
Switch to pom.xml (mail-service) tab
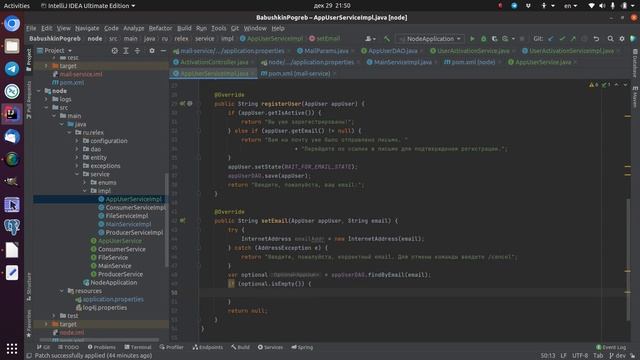tap(298, 74)
